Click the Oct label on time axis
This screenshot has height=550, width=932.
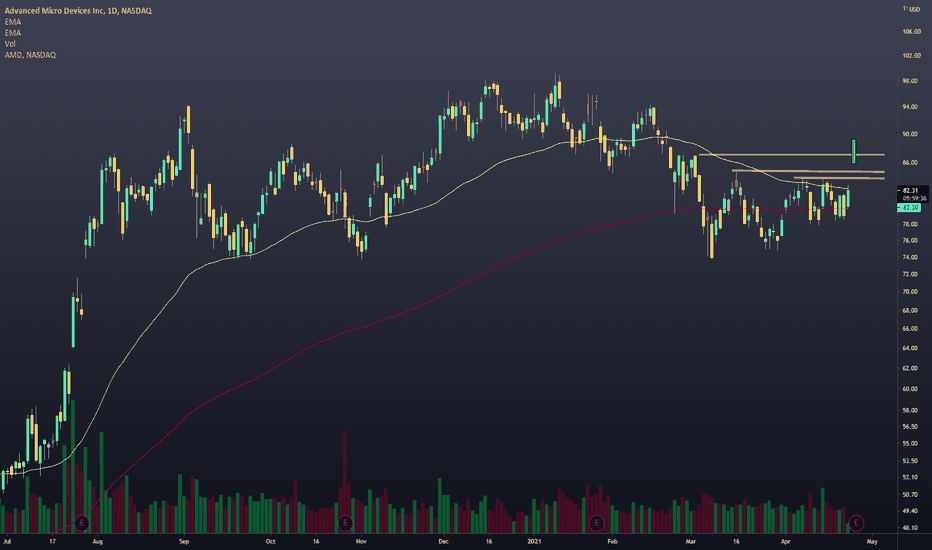(x=270, y=542)
